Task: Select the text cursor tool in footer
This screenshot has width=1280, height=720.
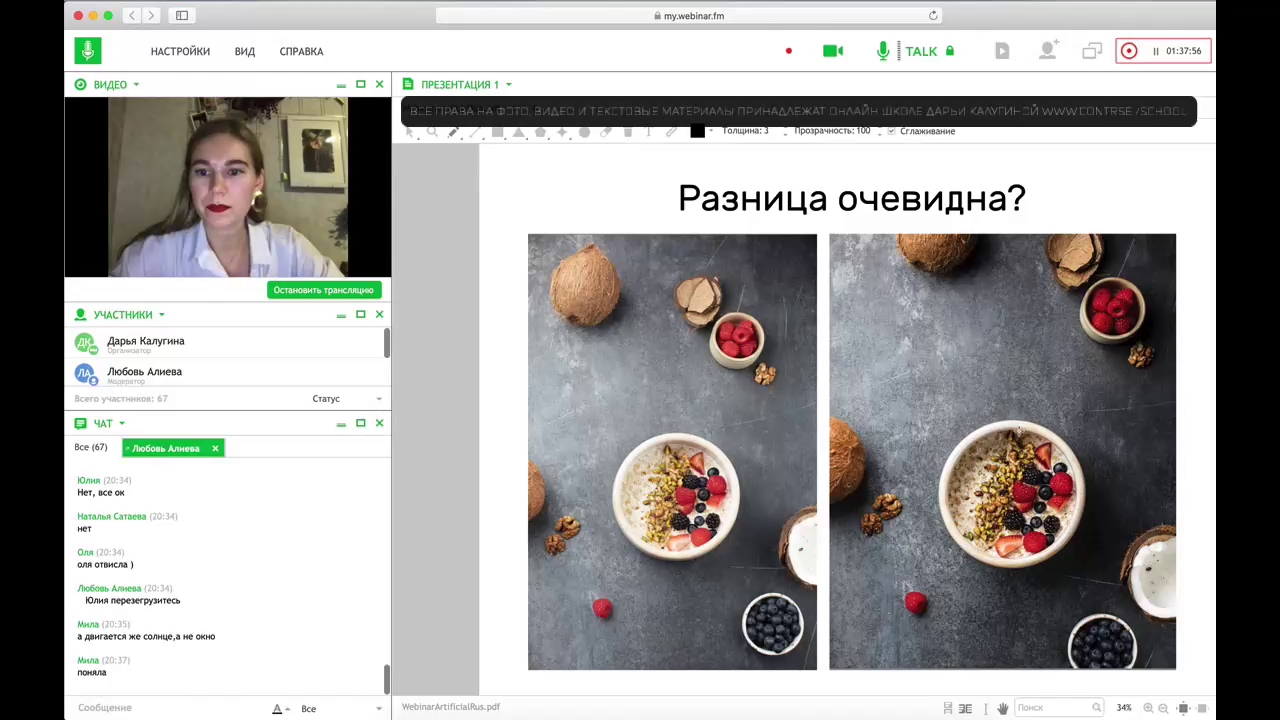Action: 986,708
